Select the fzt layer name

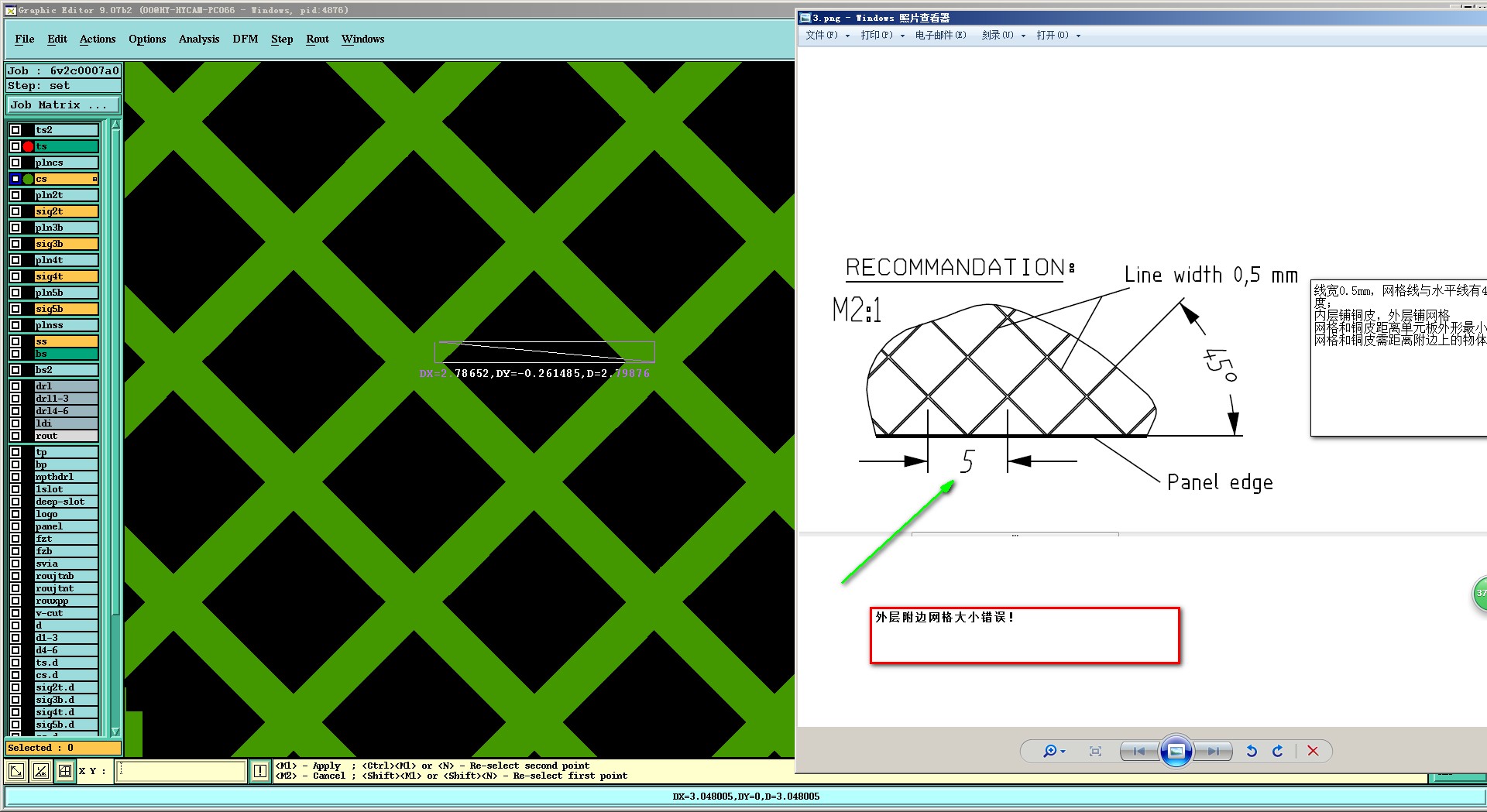pyautogui.click(x=67, y=539)
